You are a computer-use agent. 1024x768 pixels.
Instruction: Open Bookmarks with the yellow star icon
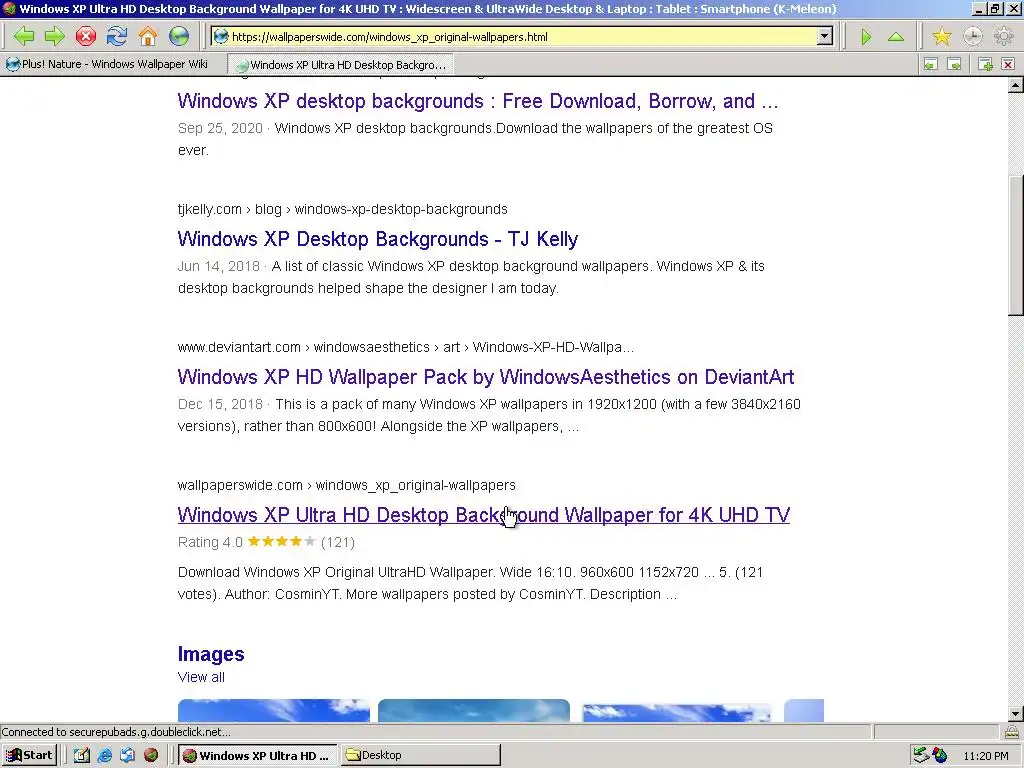942,37
